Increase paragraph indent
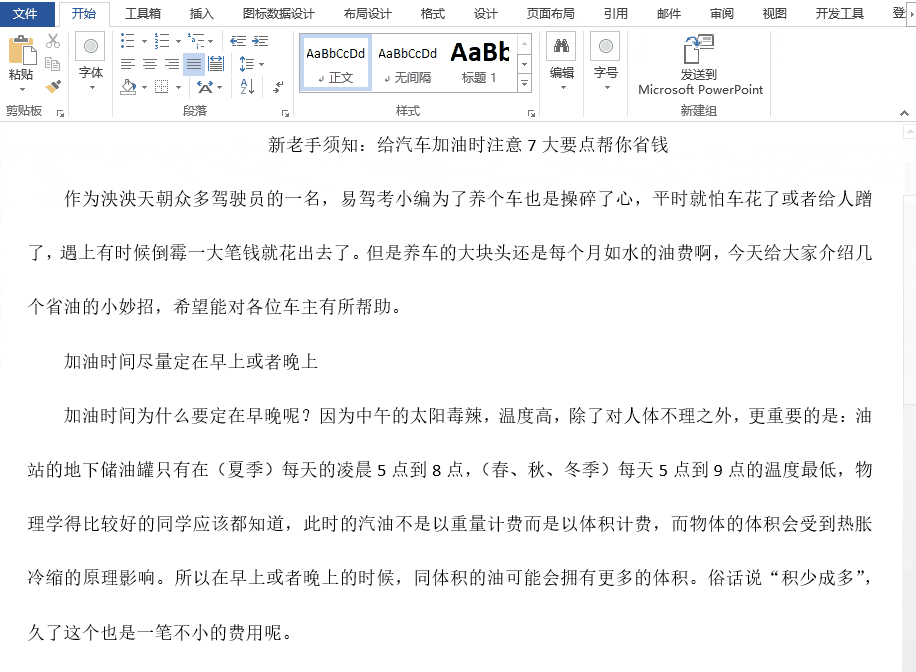Viewport: 916px width, 672px height. [260, 40]
